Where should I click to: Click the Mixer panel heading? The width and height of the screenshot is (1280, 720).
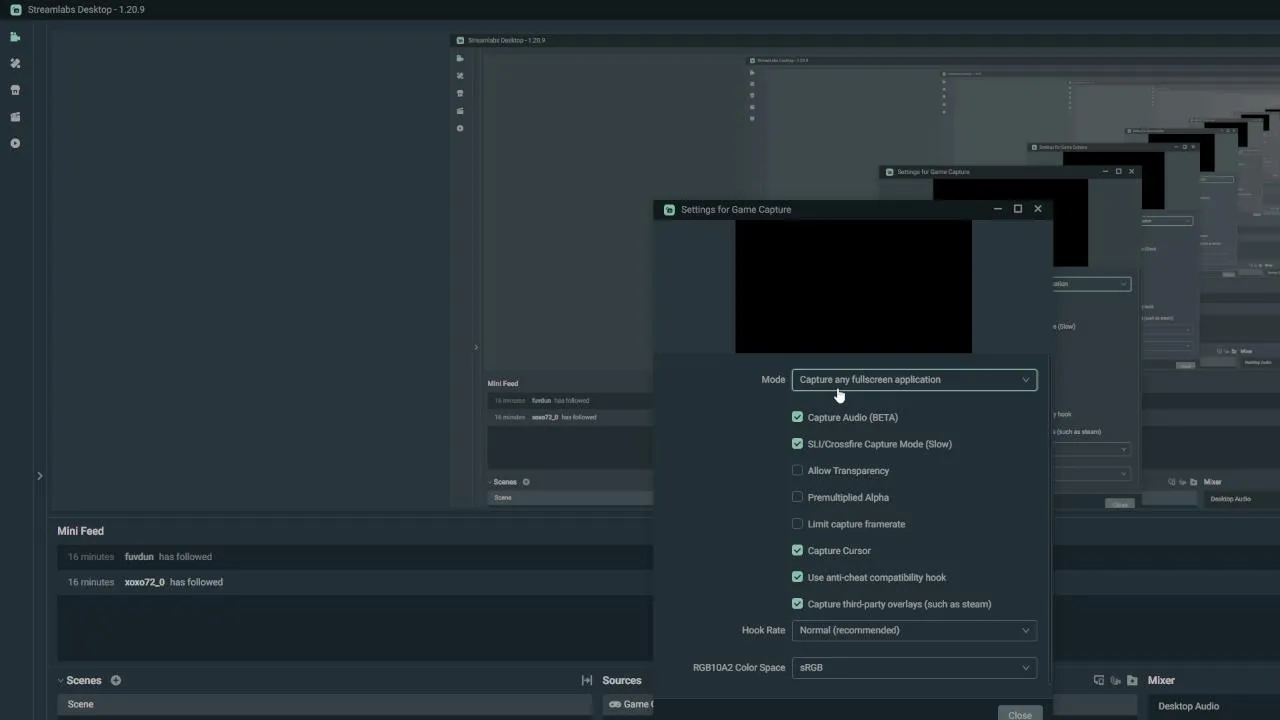tap(1161, 680)
